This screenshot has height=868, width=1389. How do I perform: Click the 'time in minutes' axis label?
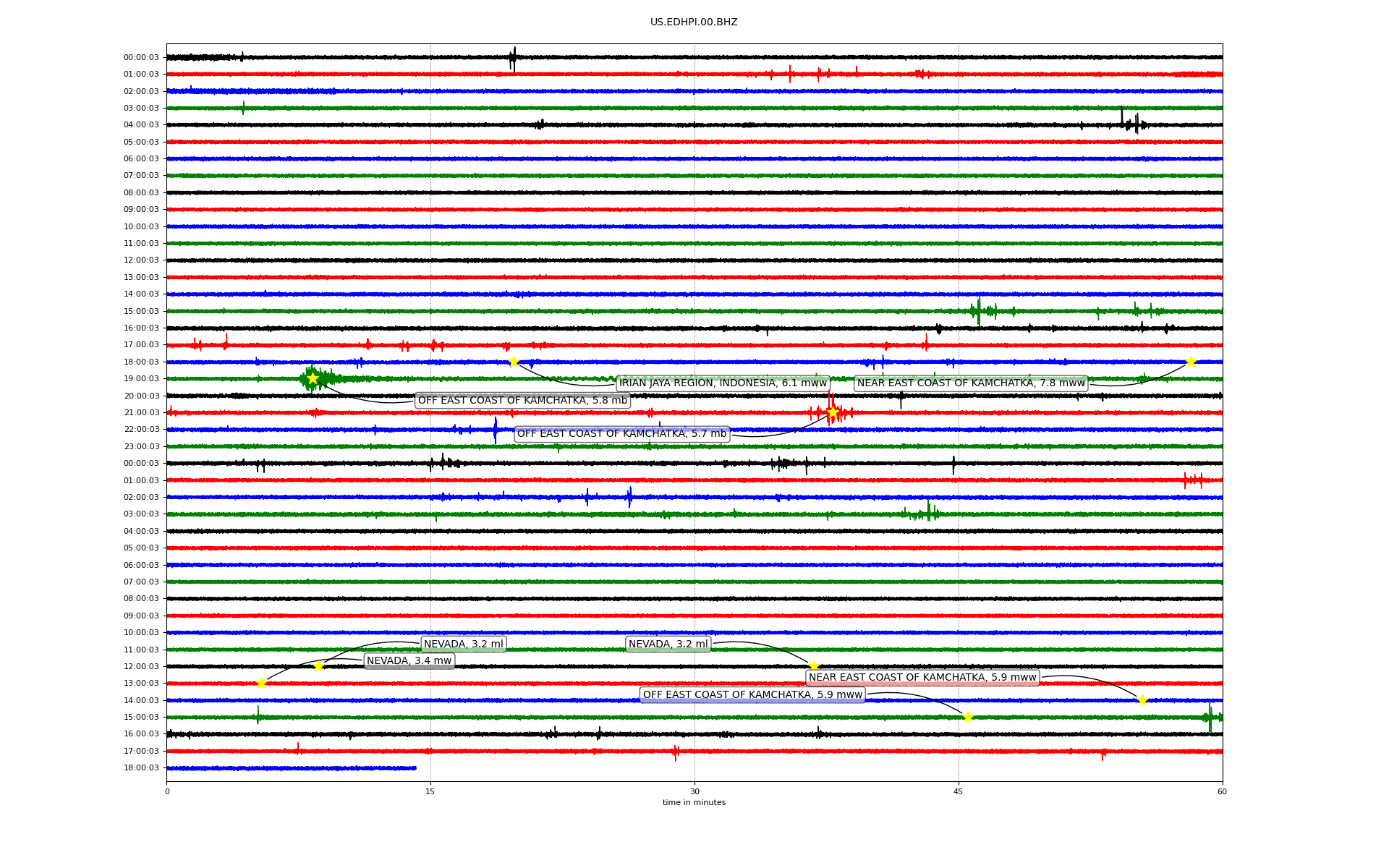tap(694, 803)
